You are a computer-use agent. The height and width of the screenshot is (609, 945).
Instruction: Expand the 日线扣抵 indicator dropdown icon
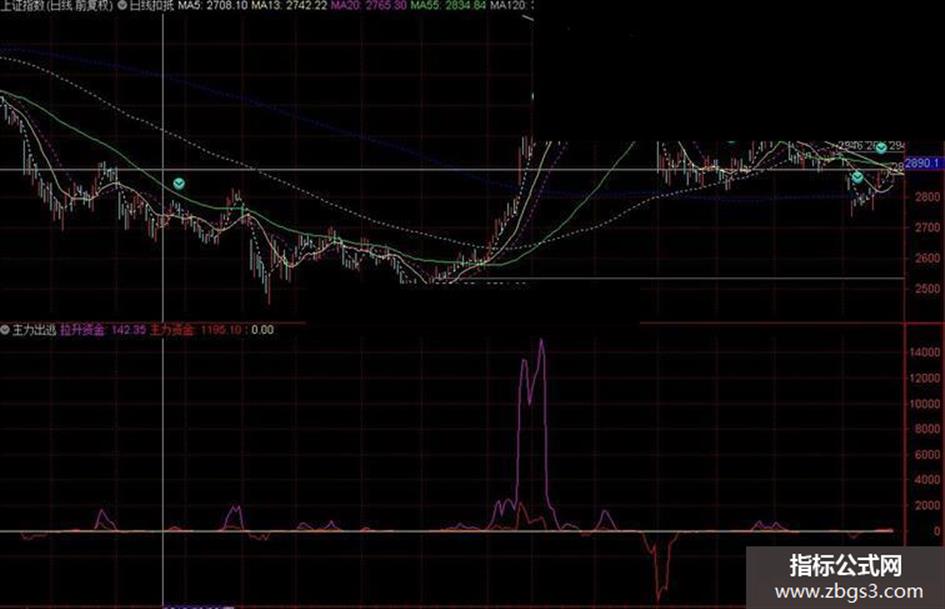click(x=122, y=5)
